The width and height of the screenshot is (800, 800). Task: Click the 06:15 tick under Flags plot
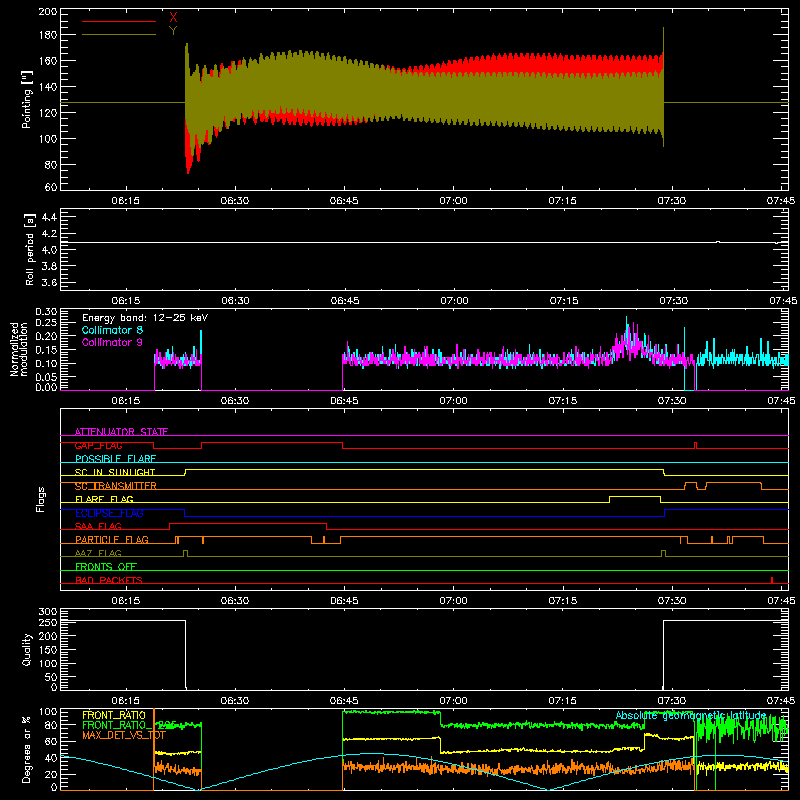click(x=126, y=601)
